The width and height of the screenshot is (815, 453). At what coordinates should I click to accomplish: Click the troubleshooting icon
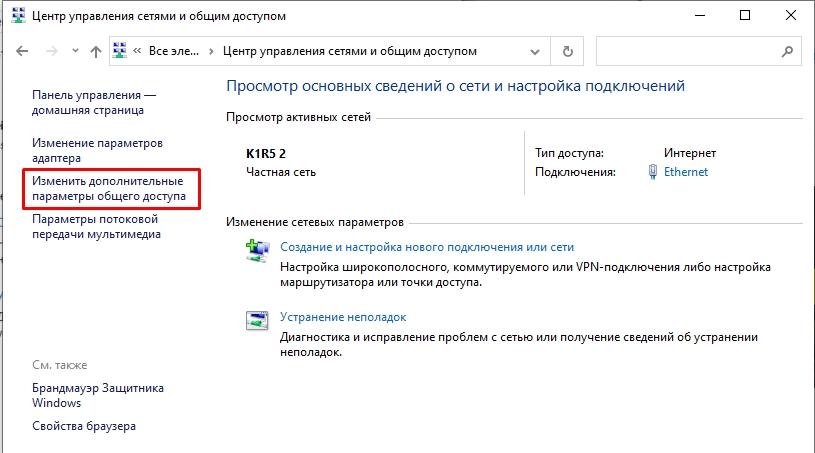click(x=257, y=321)
